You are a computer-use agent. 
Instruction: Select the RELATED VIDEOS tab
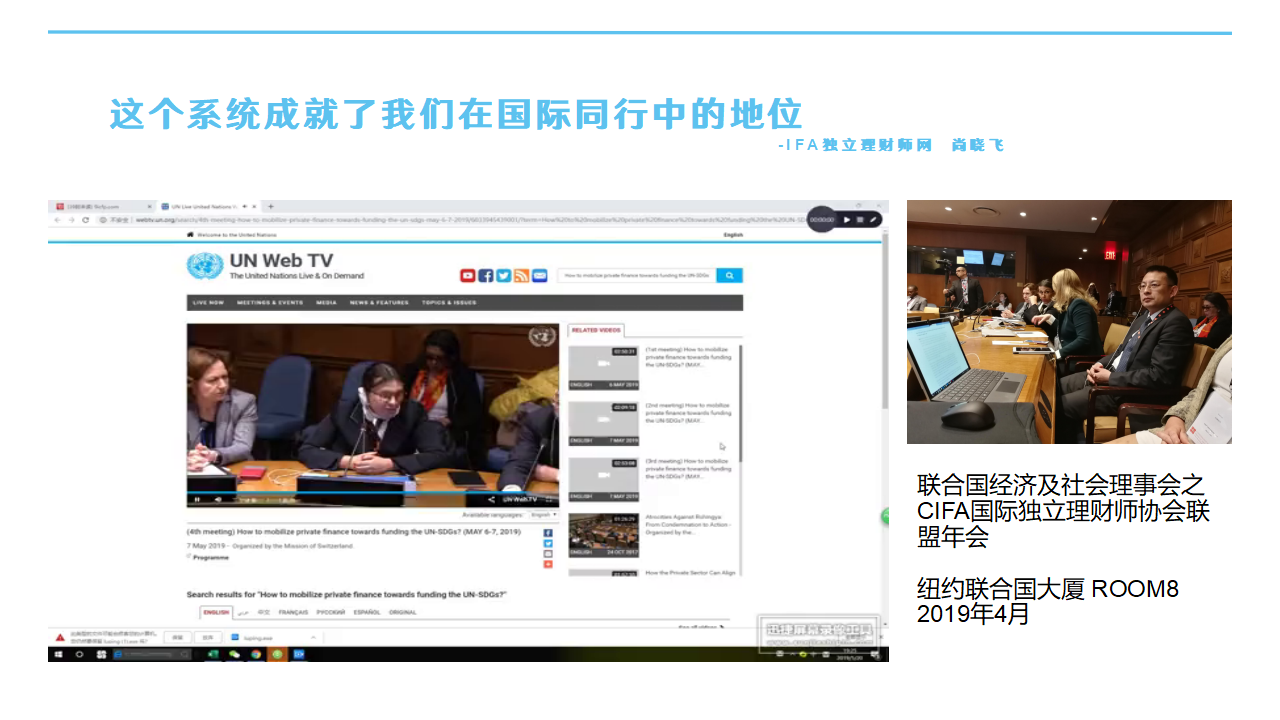coord(596,330)
